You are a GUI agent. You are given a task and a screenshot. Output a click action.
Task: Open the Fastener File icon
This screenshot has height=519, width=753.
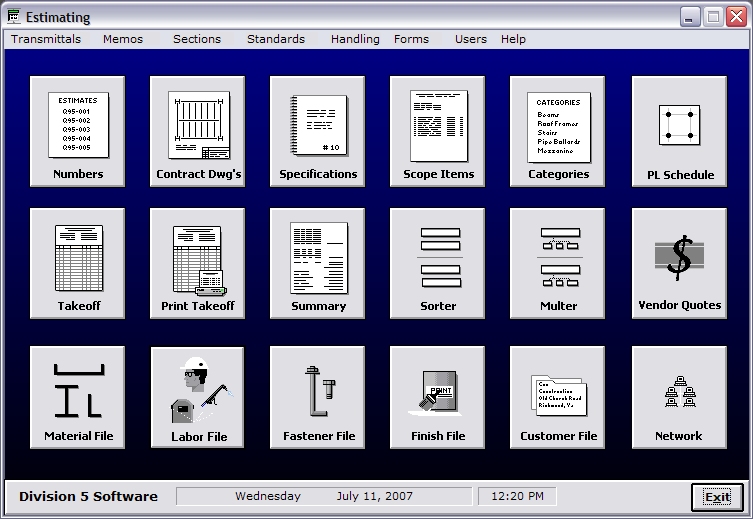(x=318, y=394)
